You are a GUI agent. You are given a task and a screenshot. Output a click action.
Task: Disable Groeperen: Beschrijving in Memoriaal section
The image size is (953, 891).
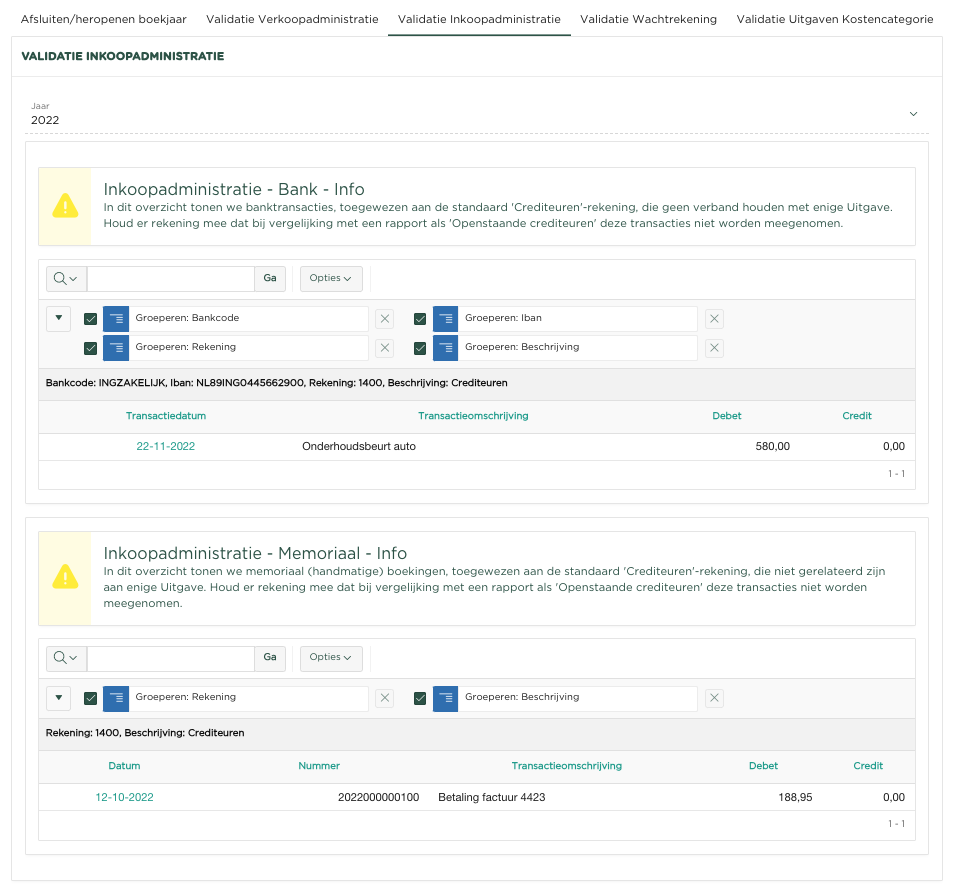tap(420, 698)
